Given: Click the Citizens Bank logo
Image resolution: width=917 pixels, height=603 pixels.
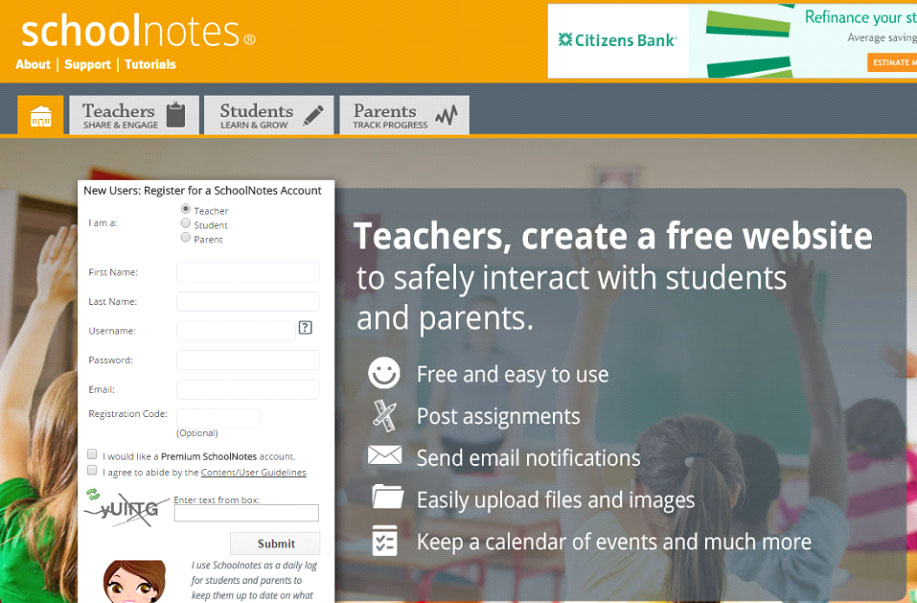Looking at the screenshot, I should (x=618, y=40).
